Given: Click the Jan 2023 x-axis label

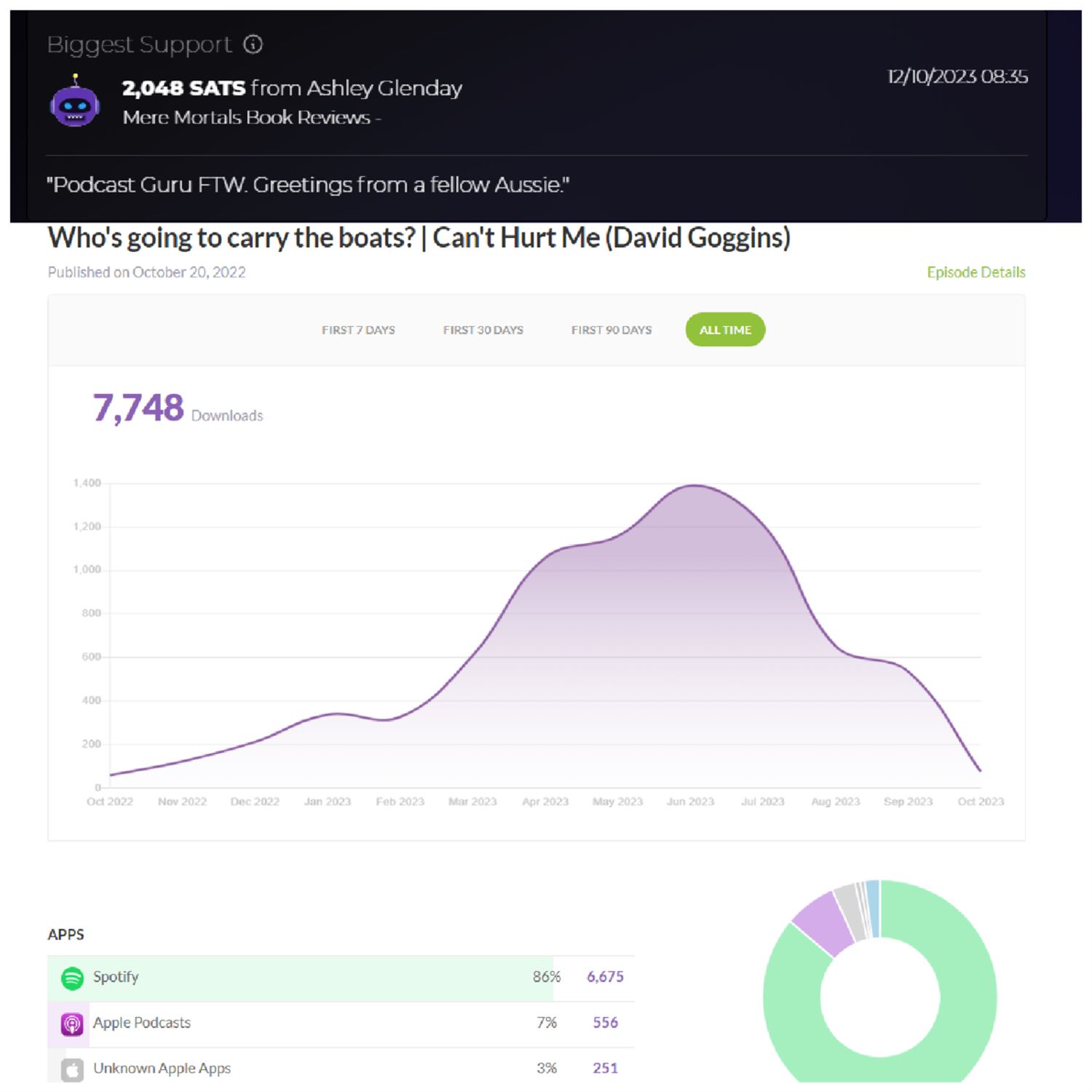Looking at the screenshot, I should click(x=328, y=802).
